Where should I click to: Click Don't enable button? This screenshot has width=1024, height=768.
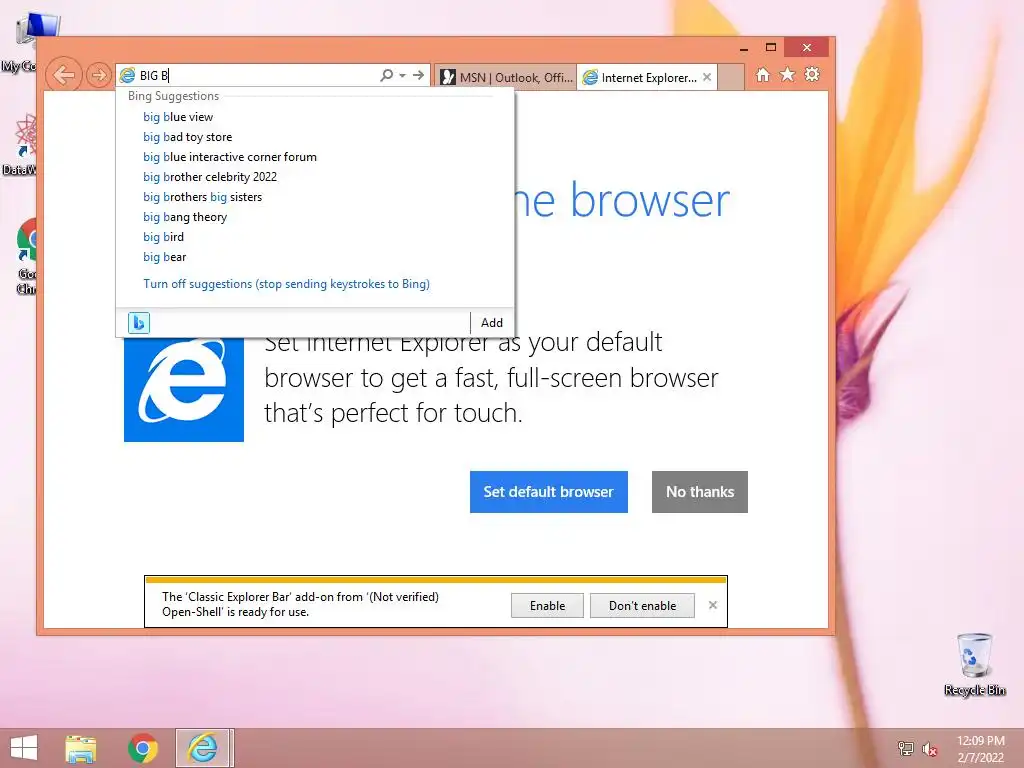pyautogui.click(x=642, y=606)
